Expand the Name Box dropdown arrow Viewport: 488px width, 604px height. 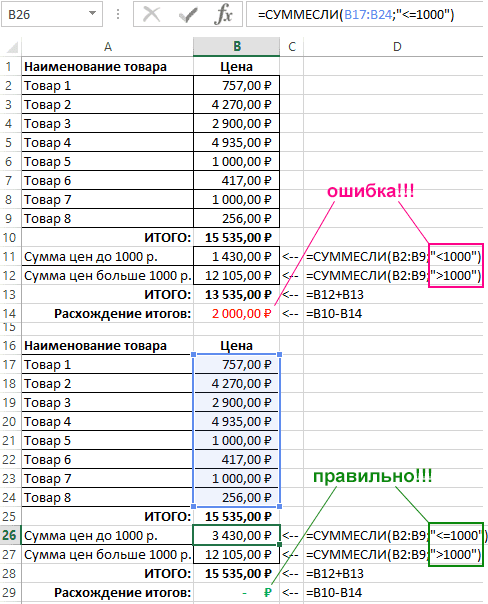click(x=92, y=13)
